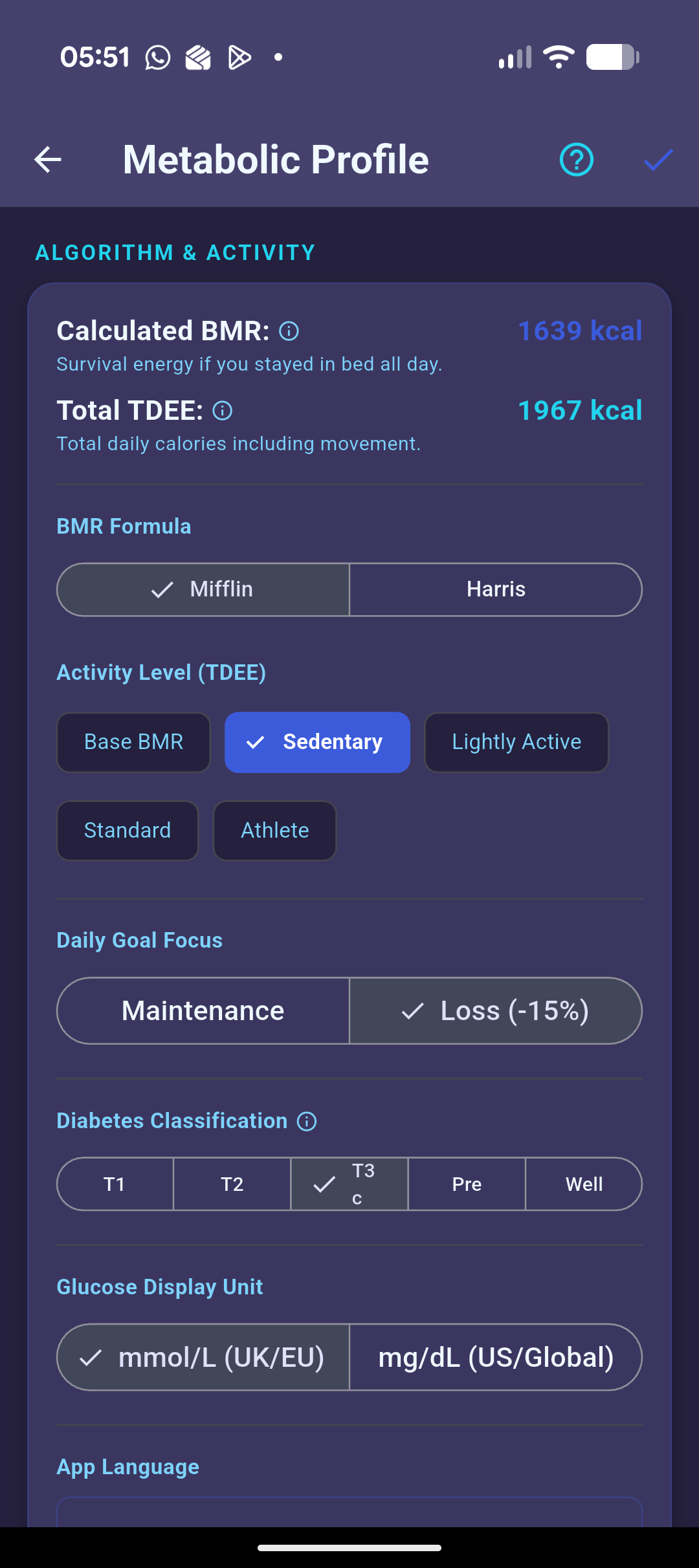The image size is (699, 1568).
Task: Tap the info icon beside Calculated BMR
Action: point(289,331)
